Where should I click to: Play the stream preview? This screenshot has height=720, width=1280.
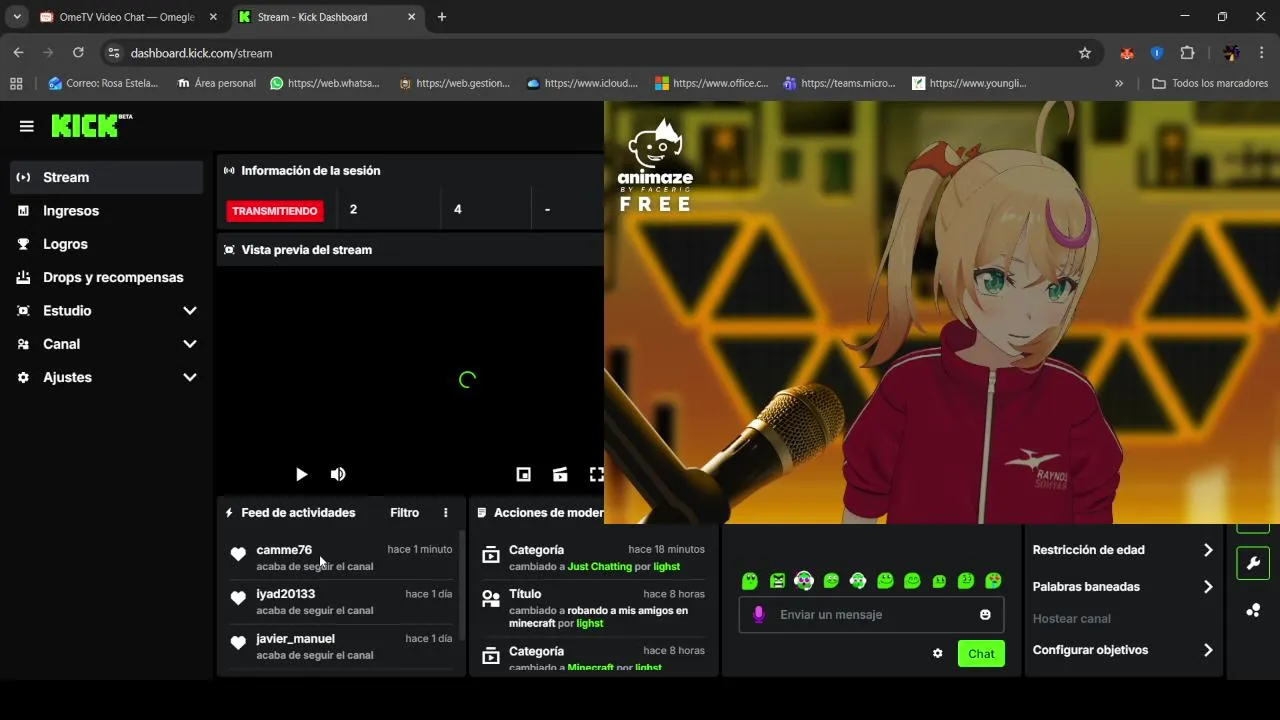[x=301, y=474]
